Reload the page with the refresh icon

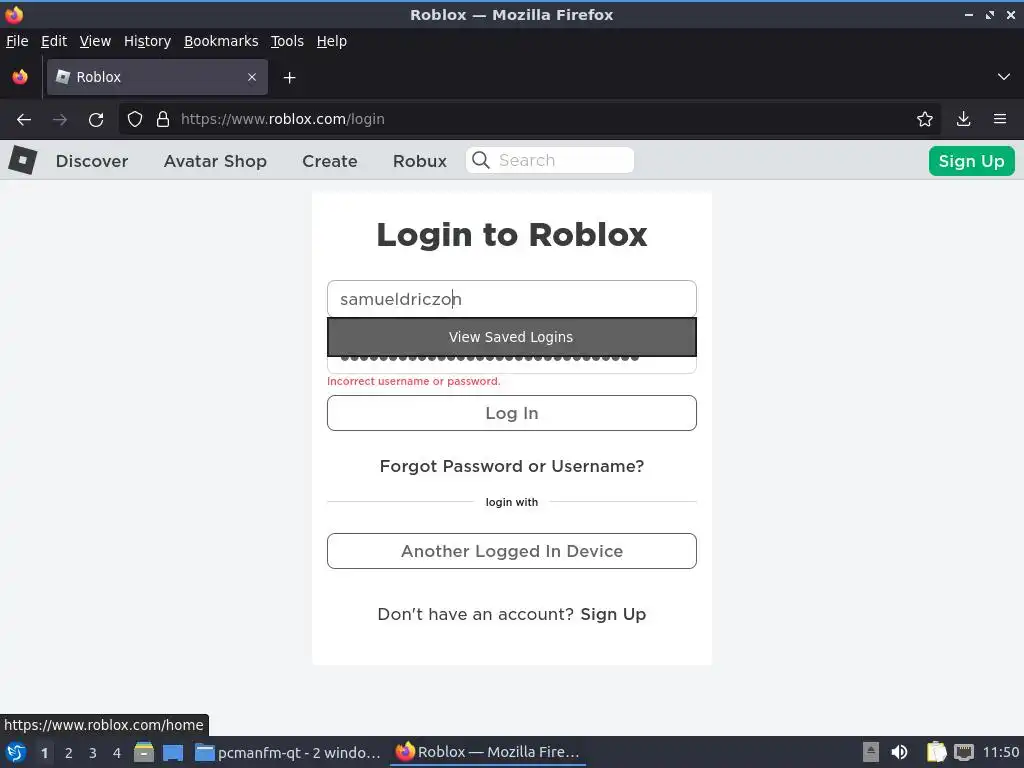coord(96,120)
